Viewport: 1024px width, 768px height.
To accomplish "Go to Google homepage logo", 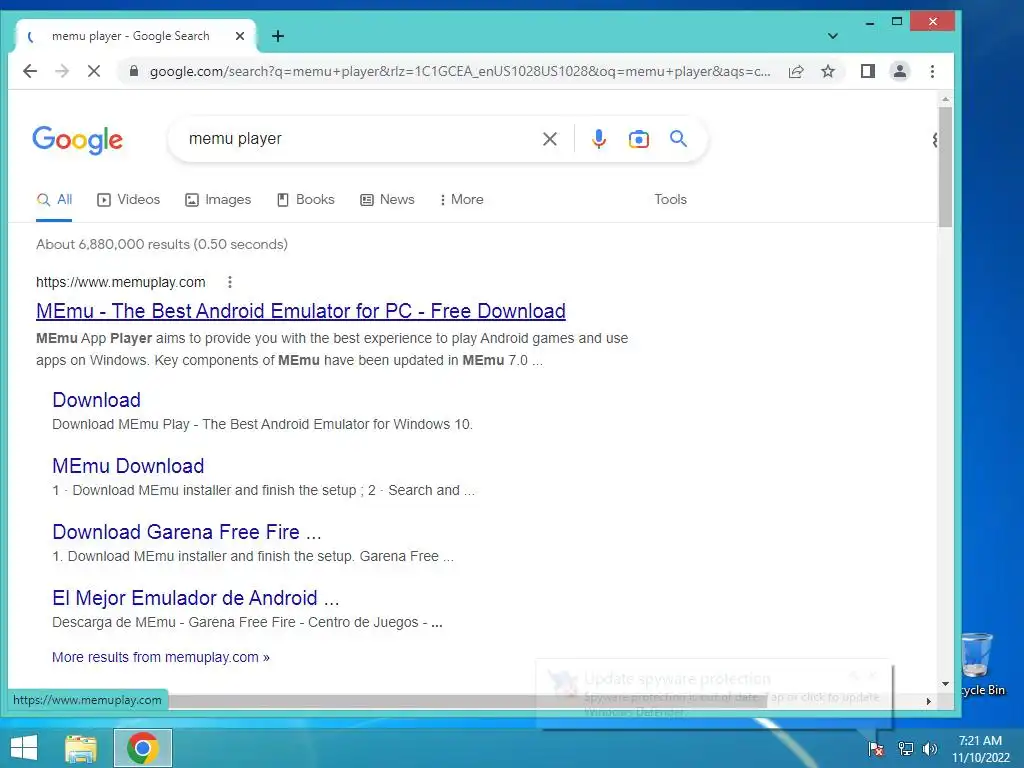I will (x=78, y=139).
